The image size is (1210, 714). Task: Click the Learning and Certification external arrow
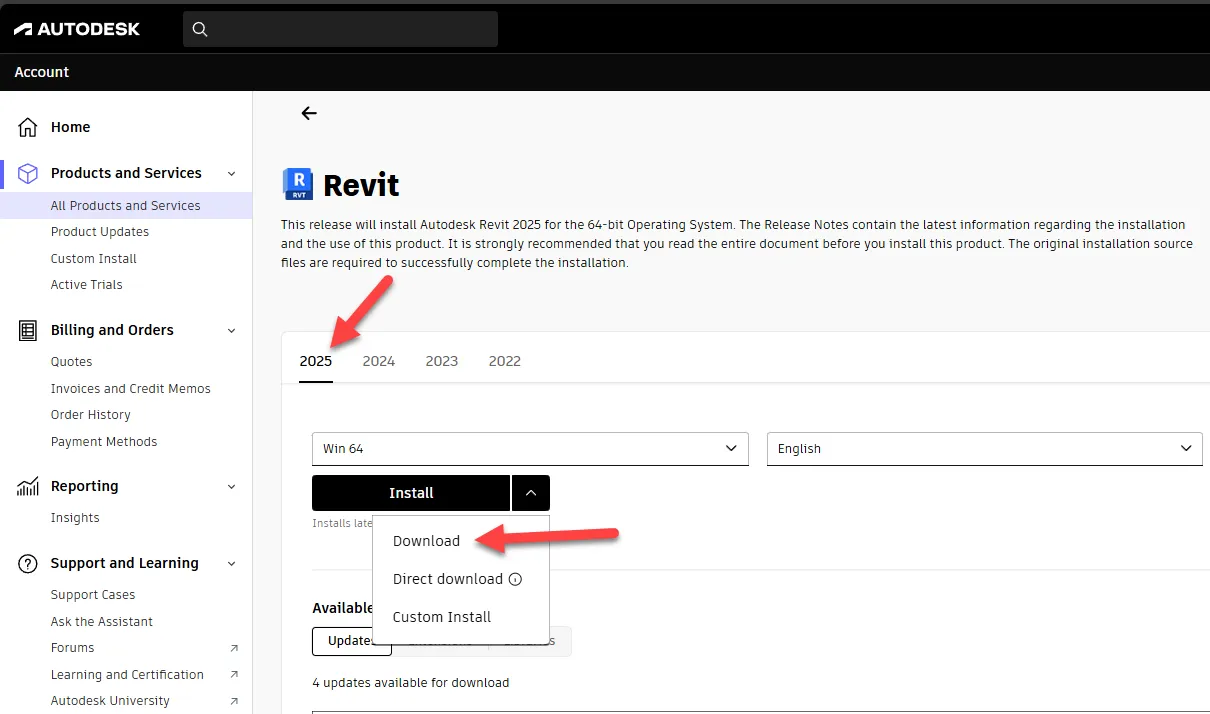click(x=234, y=675)
